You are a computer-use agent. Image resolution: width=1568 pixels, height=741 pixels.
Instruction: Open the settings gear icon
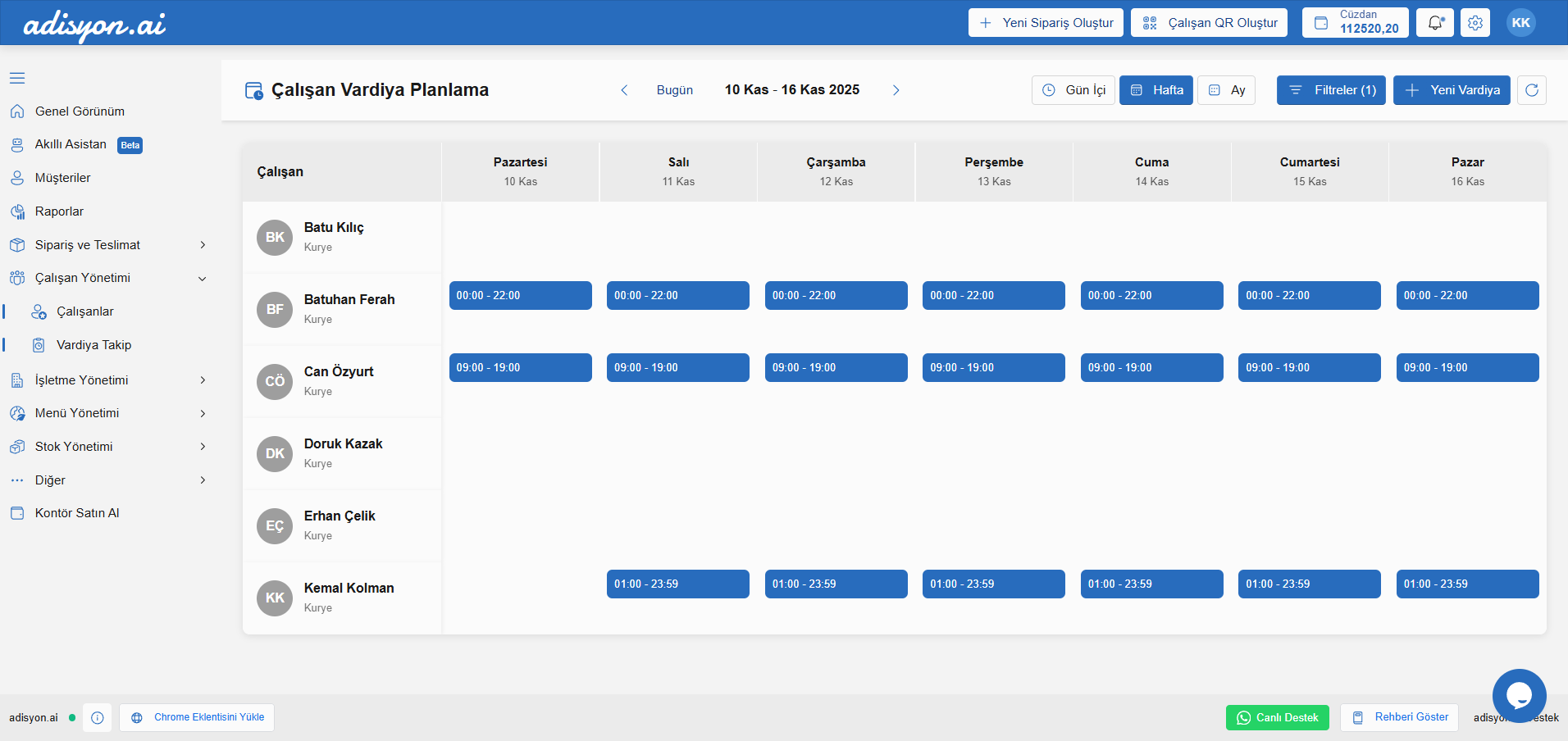1475,23
